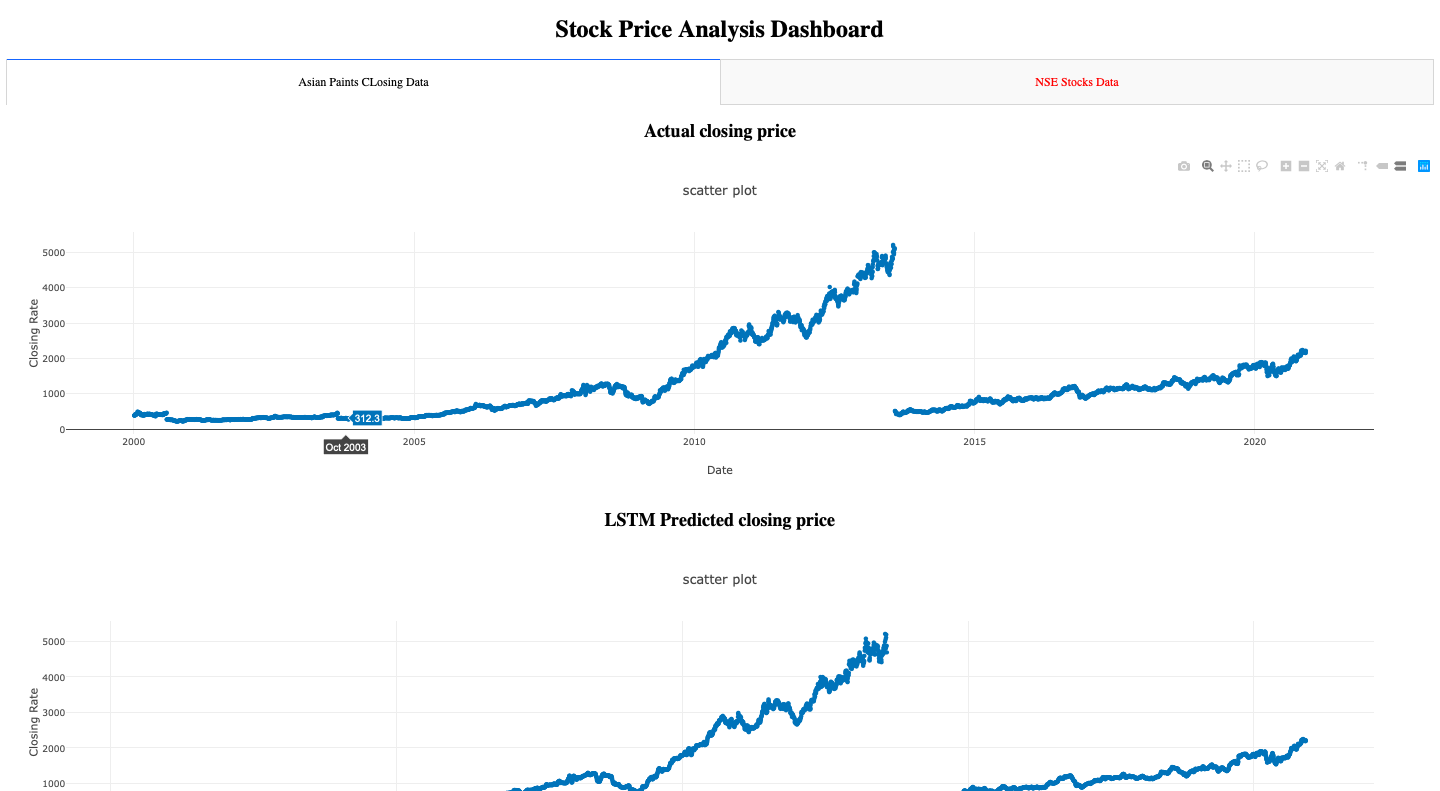
Task: Click the Zoom Out icon on the modebar
Action: coord(1303,166)
